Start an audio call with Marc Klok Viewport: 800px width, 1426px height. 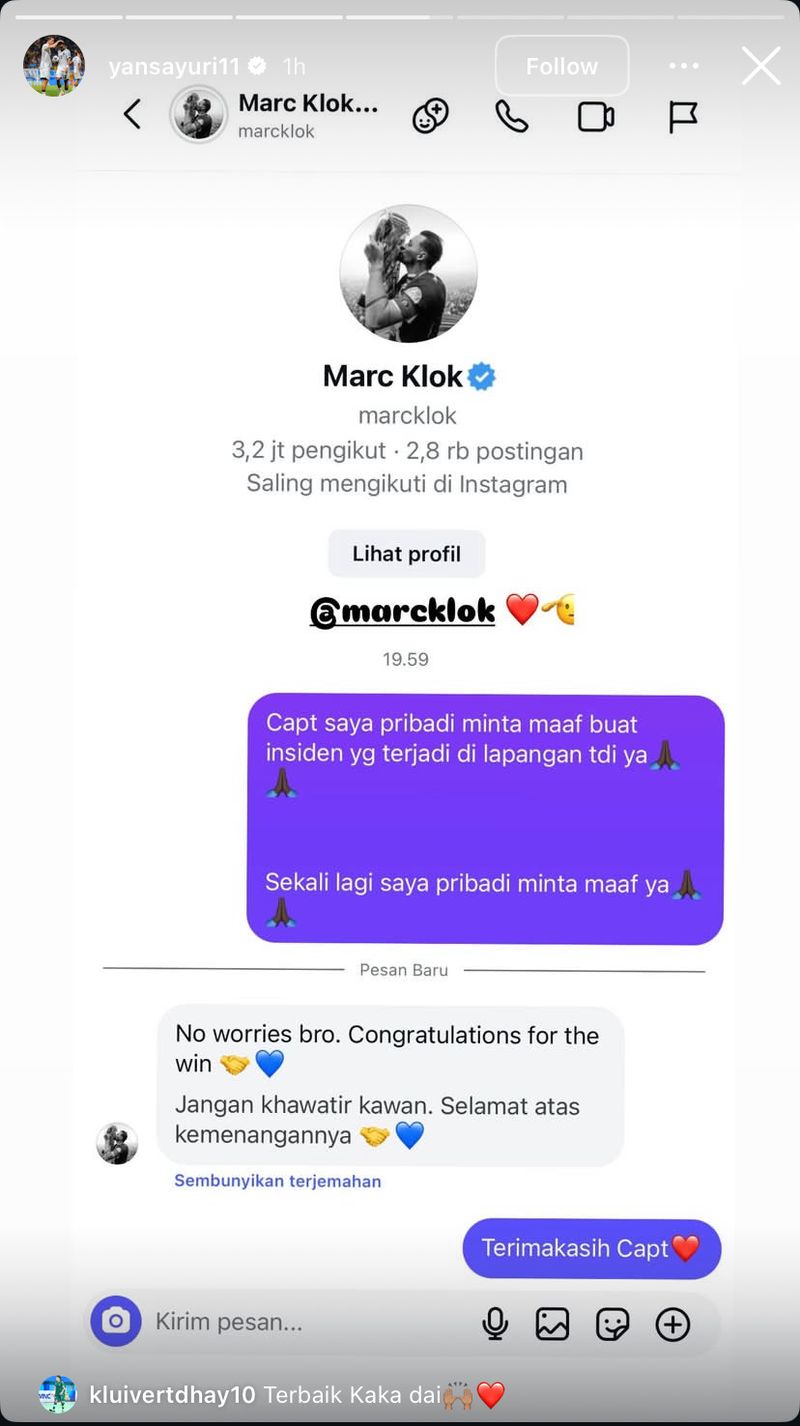point(511,116)
